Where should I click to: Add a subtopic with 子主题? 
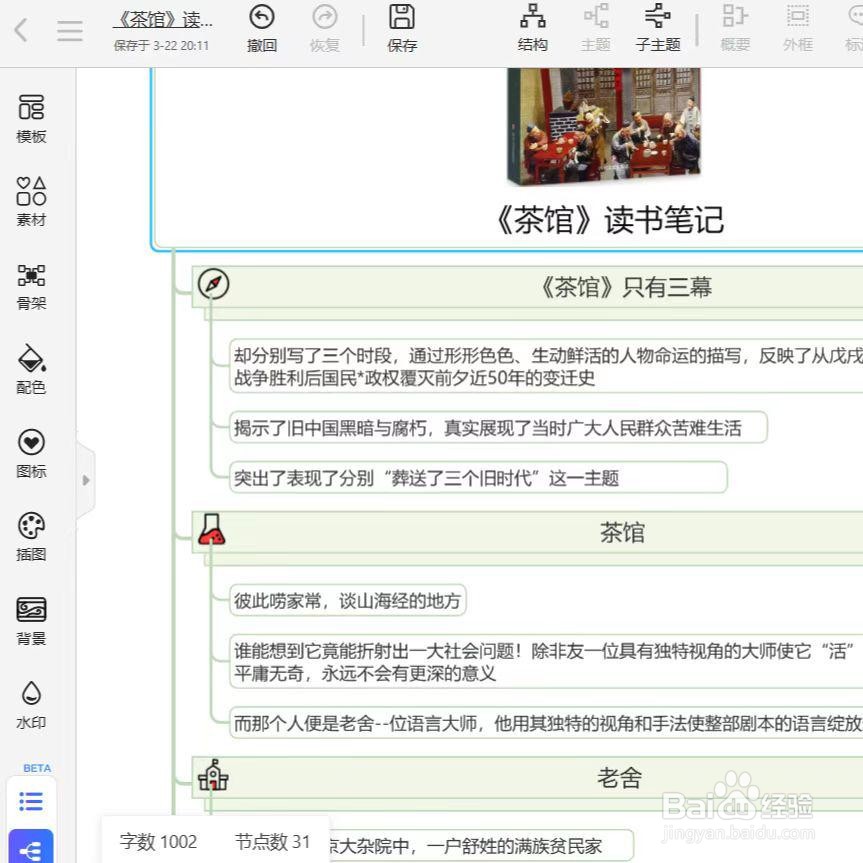click(658, 29)
